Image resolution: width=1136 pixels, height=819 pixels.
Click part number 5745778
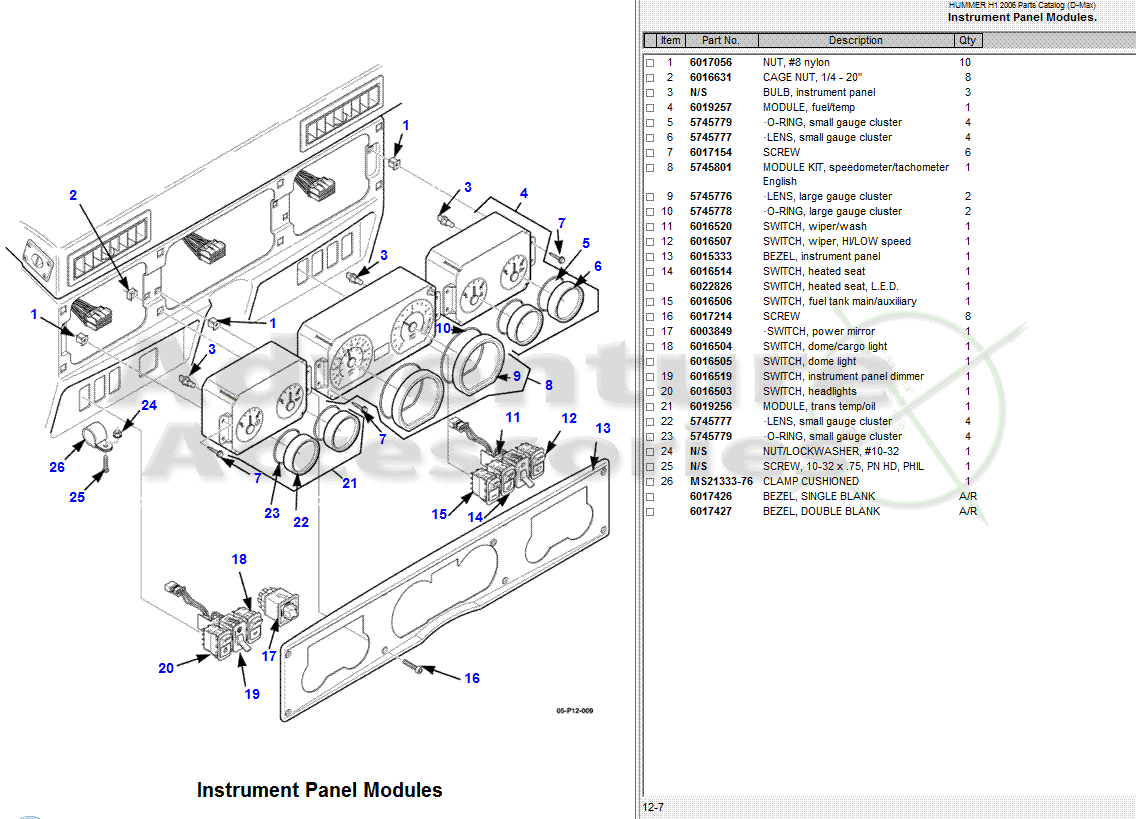pyautogui.click(x=711, y=212)
